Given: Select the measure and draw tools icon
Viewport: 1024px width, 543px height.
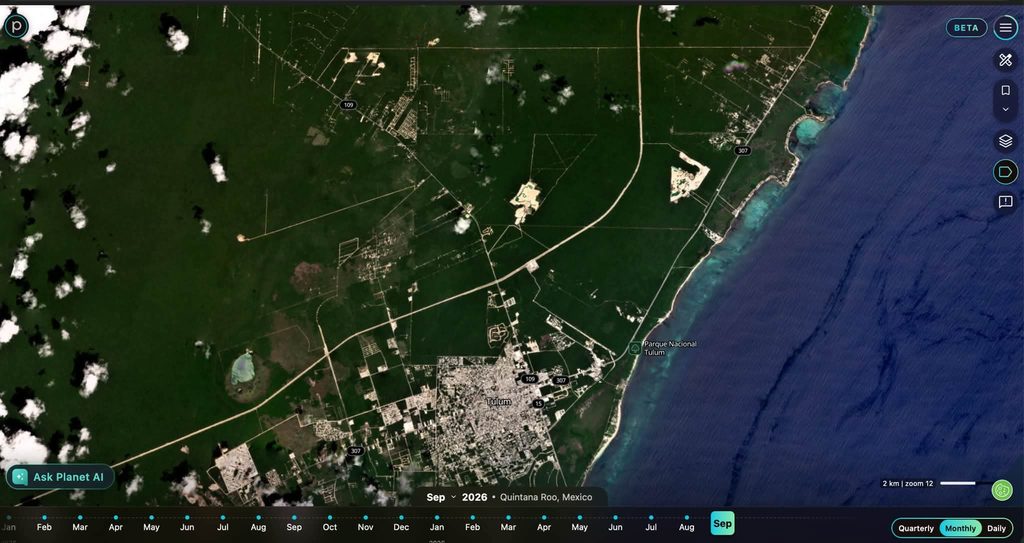Looking at the screenshot, I should coord(1005,60).
